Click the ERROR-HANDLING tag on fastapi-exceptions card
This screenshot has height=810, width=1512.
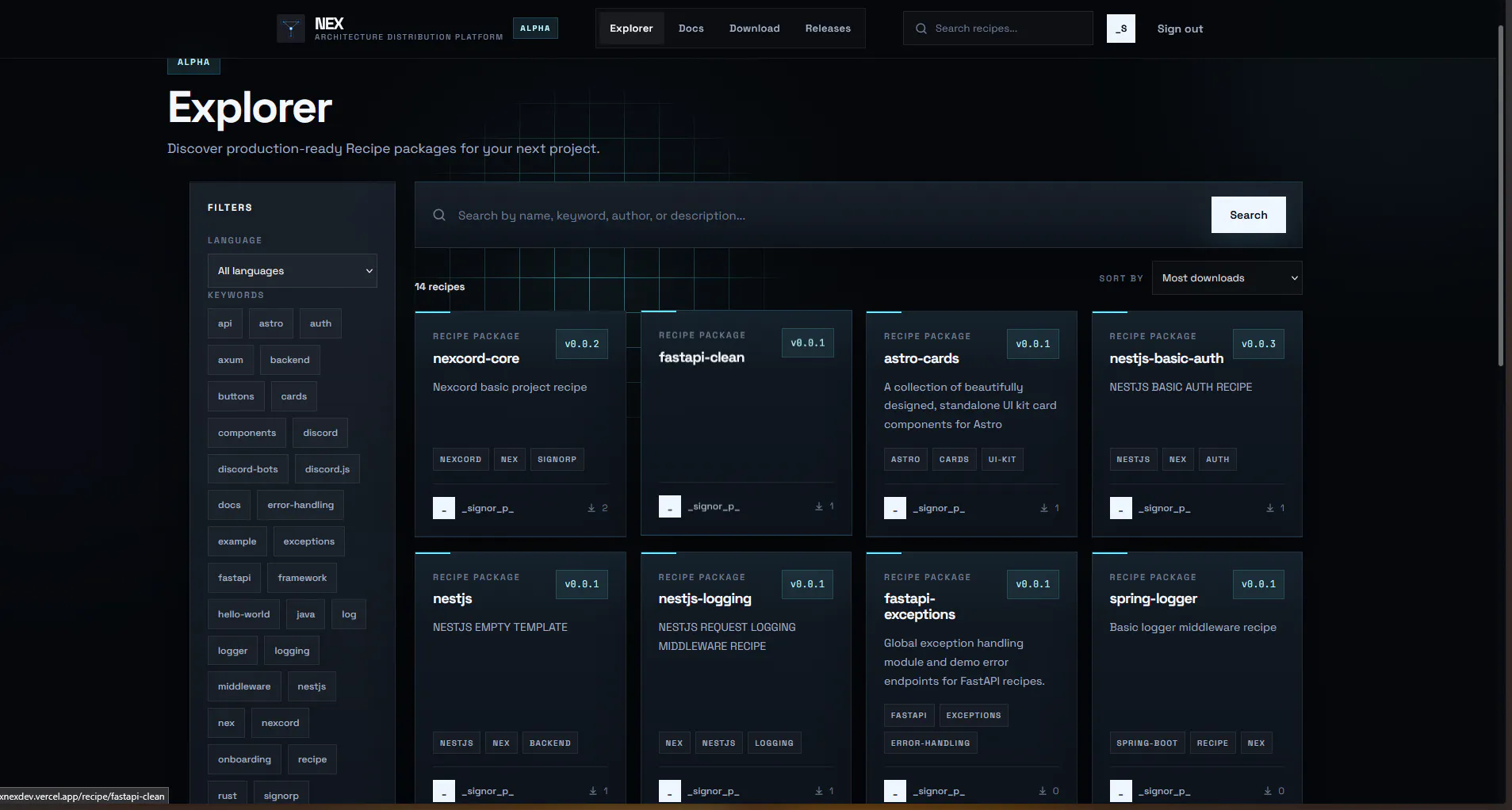(x=931, y=743)
